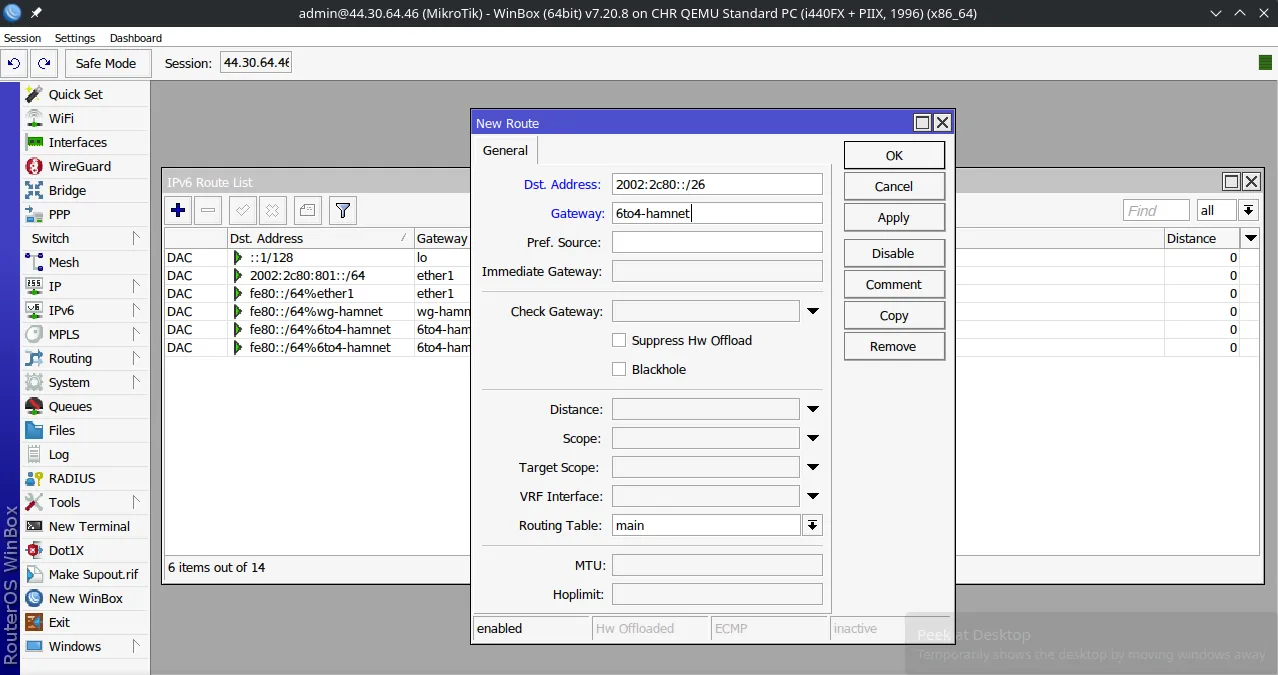Screen dimensions: 1278x675
Task: Click the undo arrow in top toolbar
Action: coord(14,63)
